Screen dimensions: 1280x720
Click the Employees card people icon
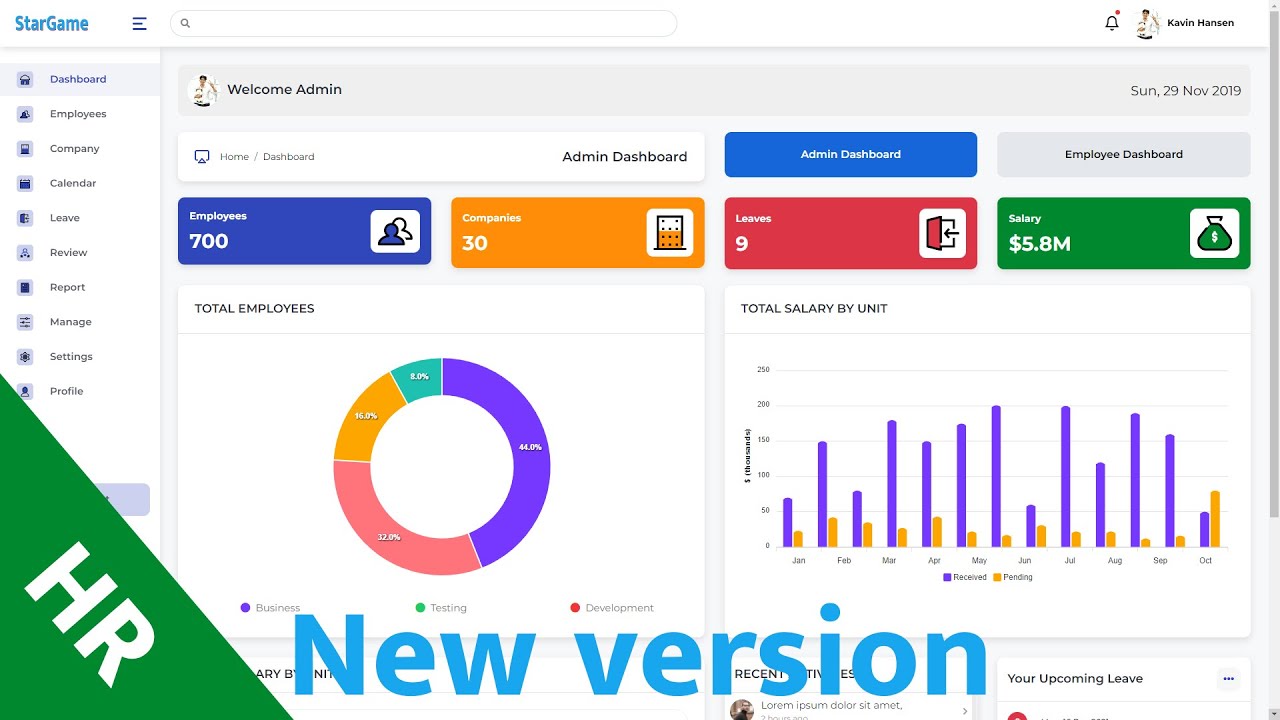pyautogui.click(x=395, y=231)
